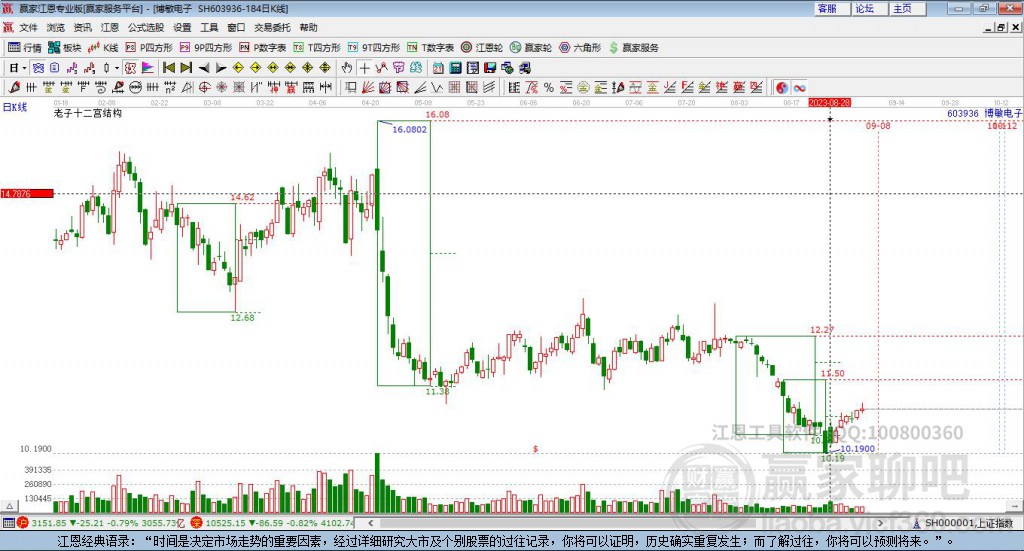Switch to the K线 chart view
This screenshot has height=551, width=1024.
point(103,48)
